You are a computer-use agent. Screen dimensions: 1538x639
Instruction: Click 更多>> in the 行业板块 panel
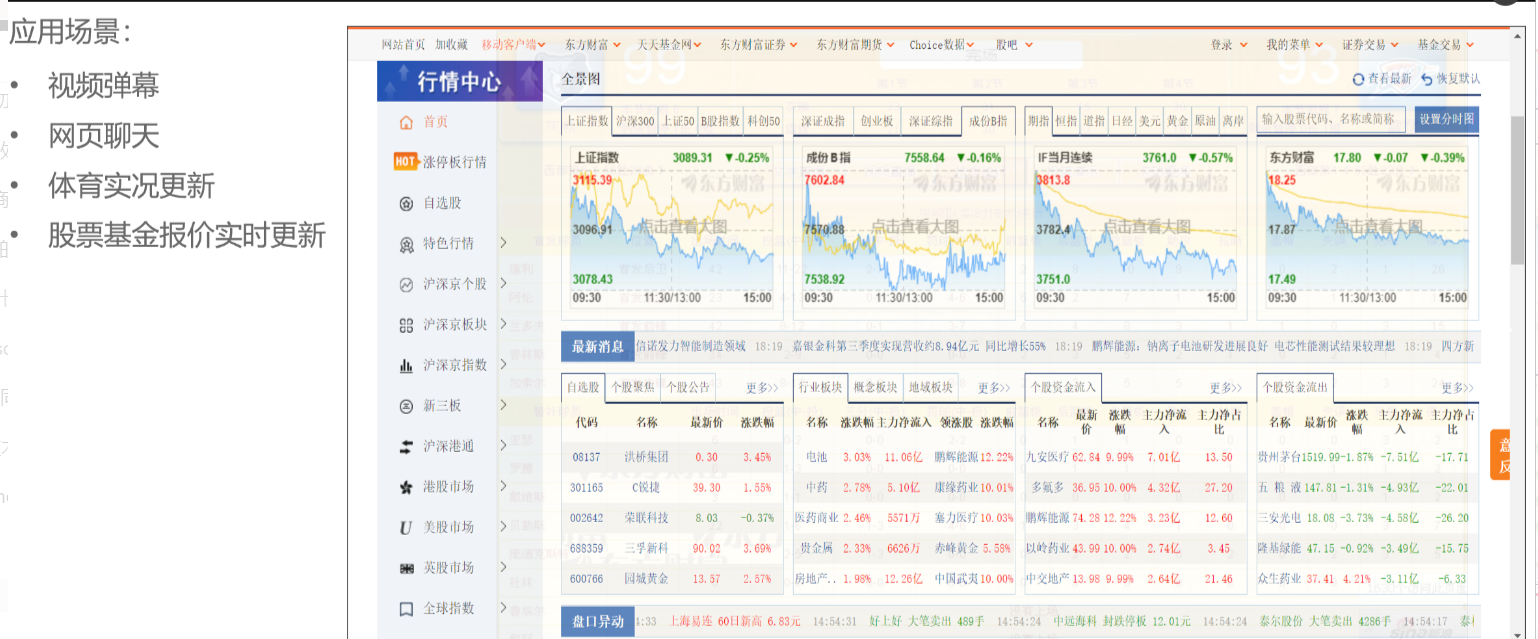(994, 388)
